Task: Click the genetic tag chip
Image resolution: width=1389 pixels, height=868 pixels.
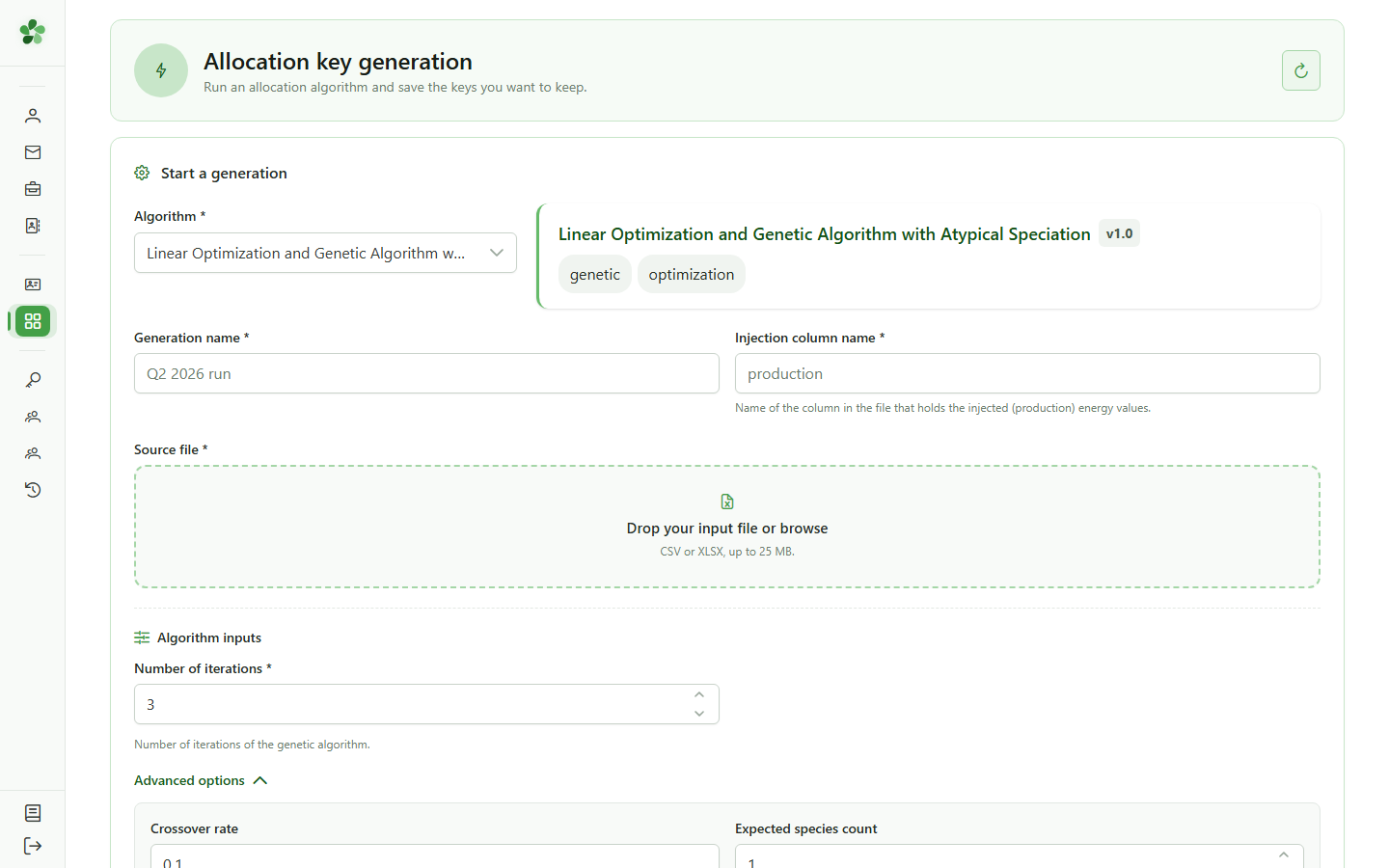Action: coord(595,274)
